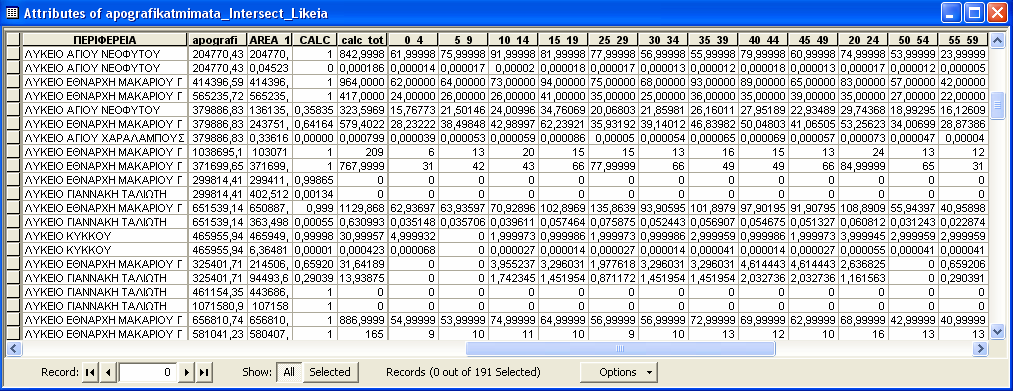Click CALC cell 0,99865
1013x391 pixels.
(315, 180)
